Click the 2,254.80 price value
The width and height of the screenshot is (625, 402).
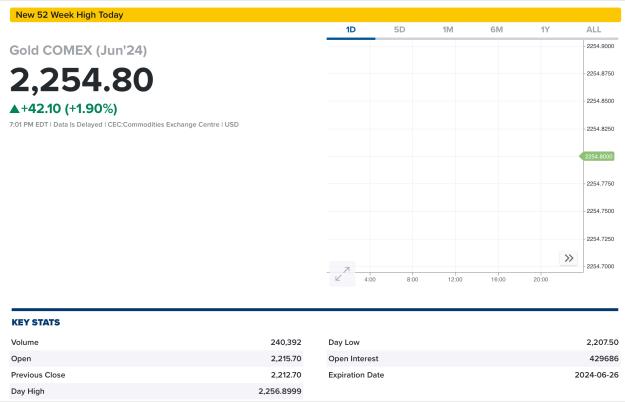[x=82, y=80]
